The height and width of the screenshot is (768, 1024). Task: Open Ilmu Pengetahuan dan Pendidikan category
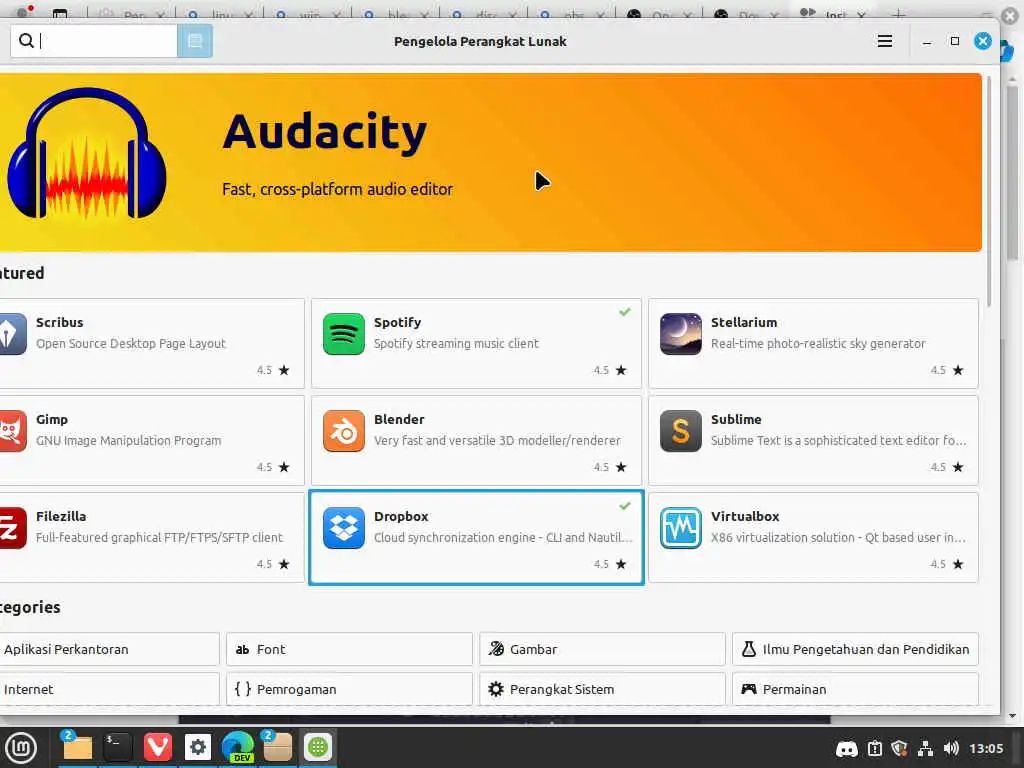point(856,649)
